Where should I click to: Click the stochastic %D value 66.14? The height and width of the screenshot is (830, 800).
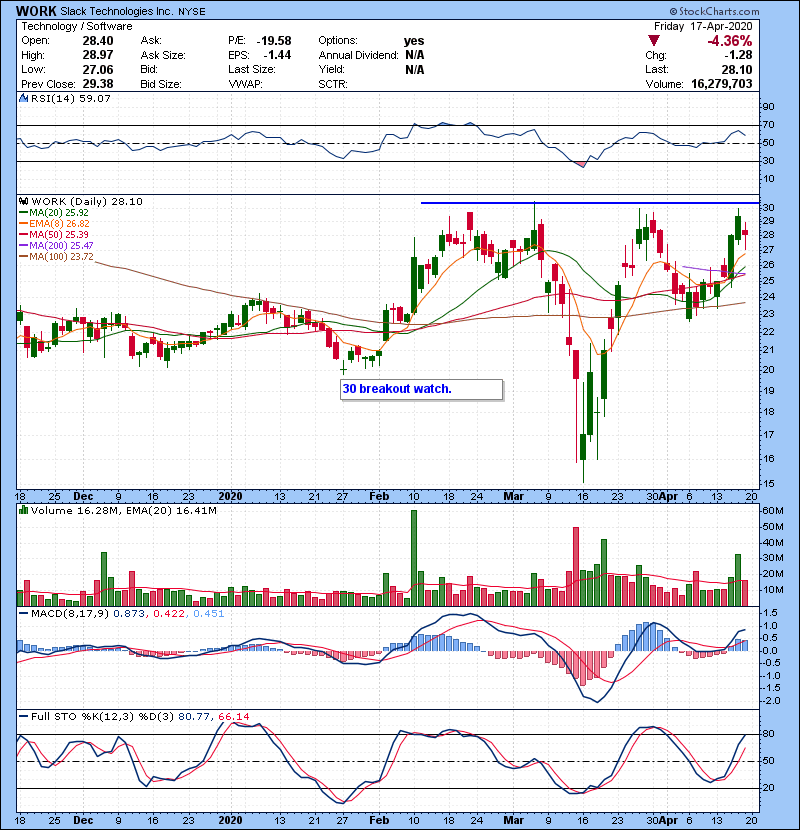pos(233,717)
